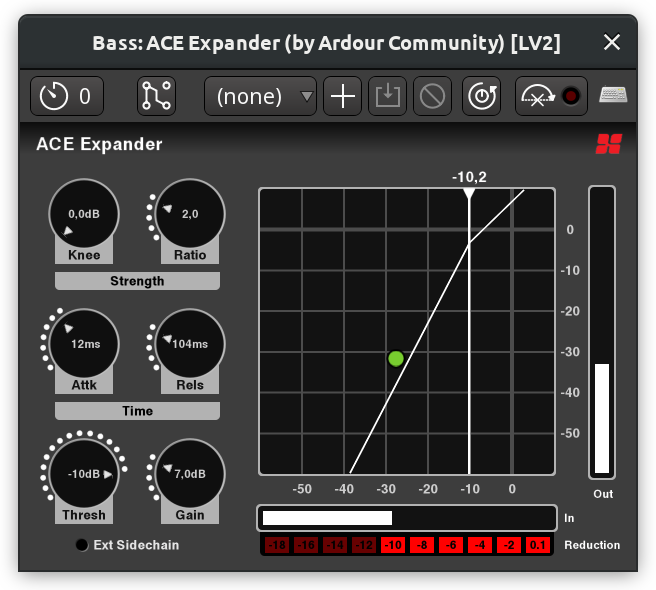
Task: Open the pin connections routing icon
Action: click(x=156, y=96)
